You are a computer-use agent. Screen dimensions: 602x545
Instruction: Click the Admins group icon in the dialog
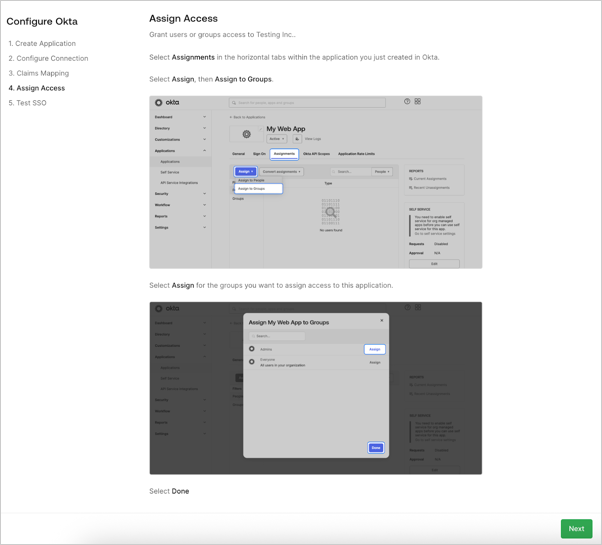[251, 349]
